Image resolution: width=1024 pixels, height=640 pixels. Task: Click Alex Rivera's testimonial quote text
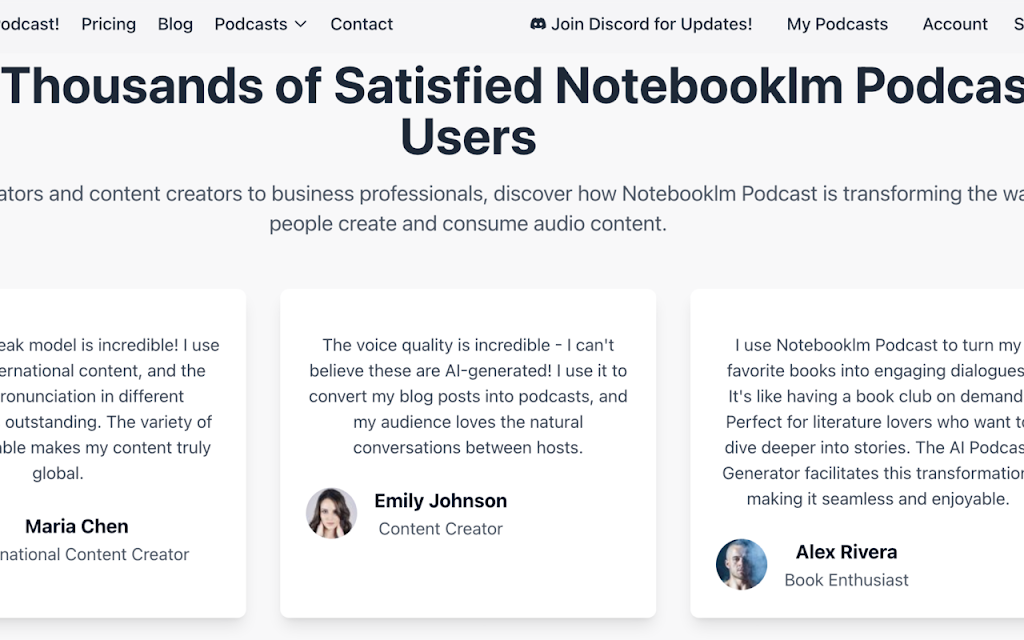coord(872,422)
